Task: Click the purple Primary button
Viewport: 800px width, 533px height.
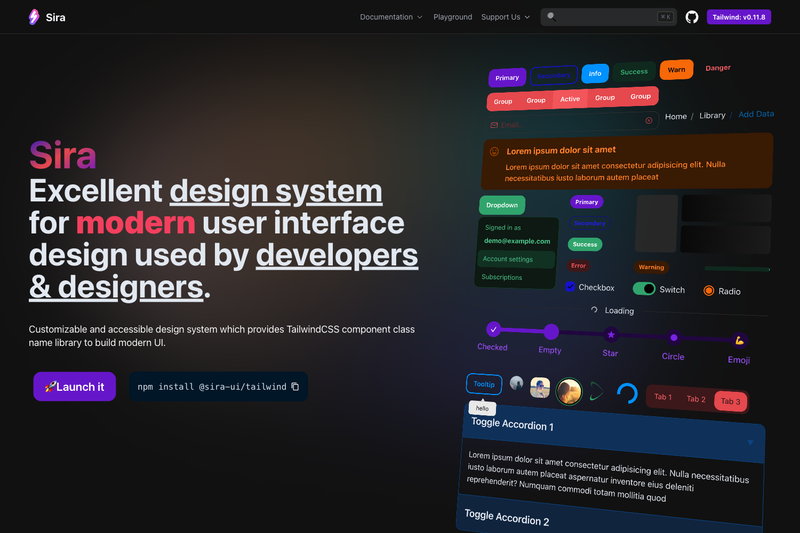Action: point(507,78)
